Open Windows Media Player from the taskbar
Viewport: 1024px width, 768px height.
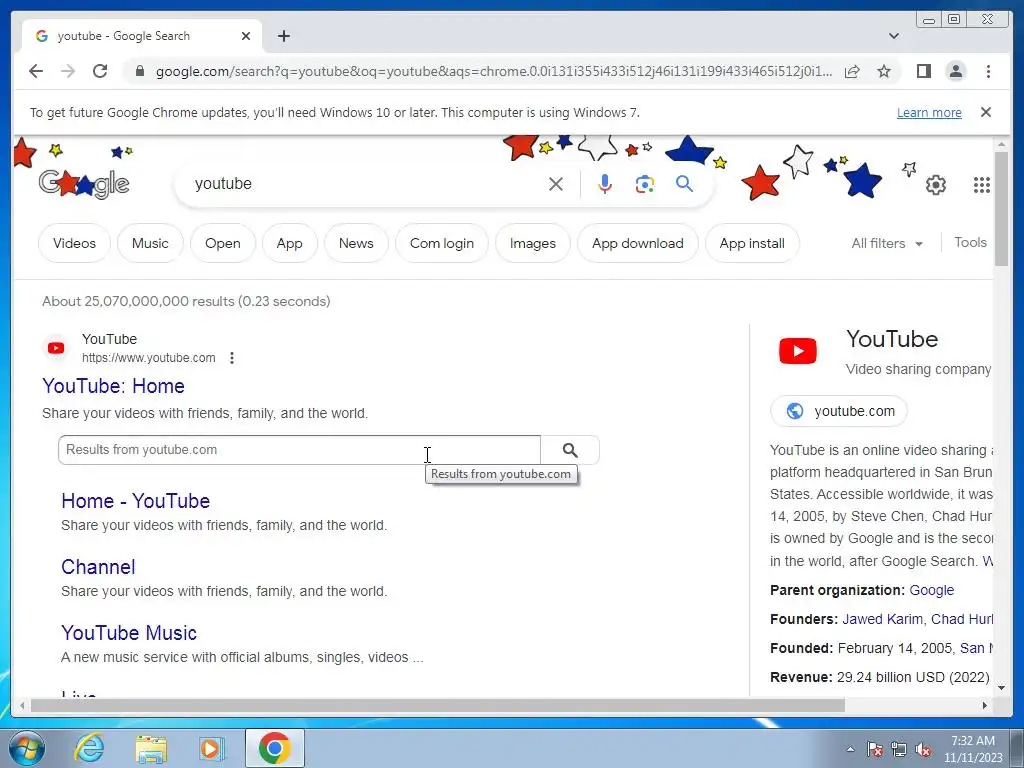point(211,748)
